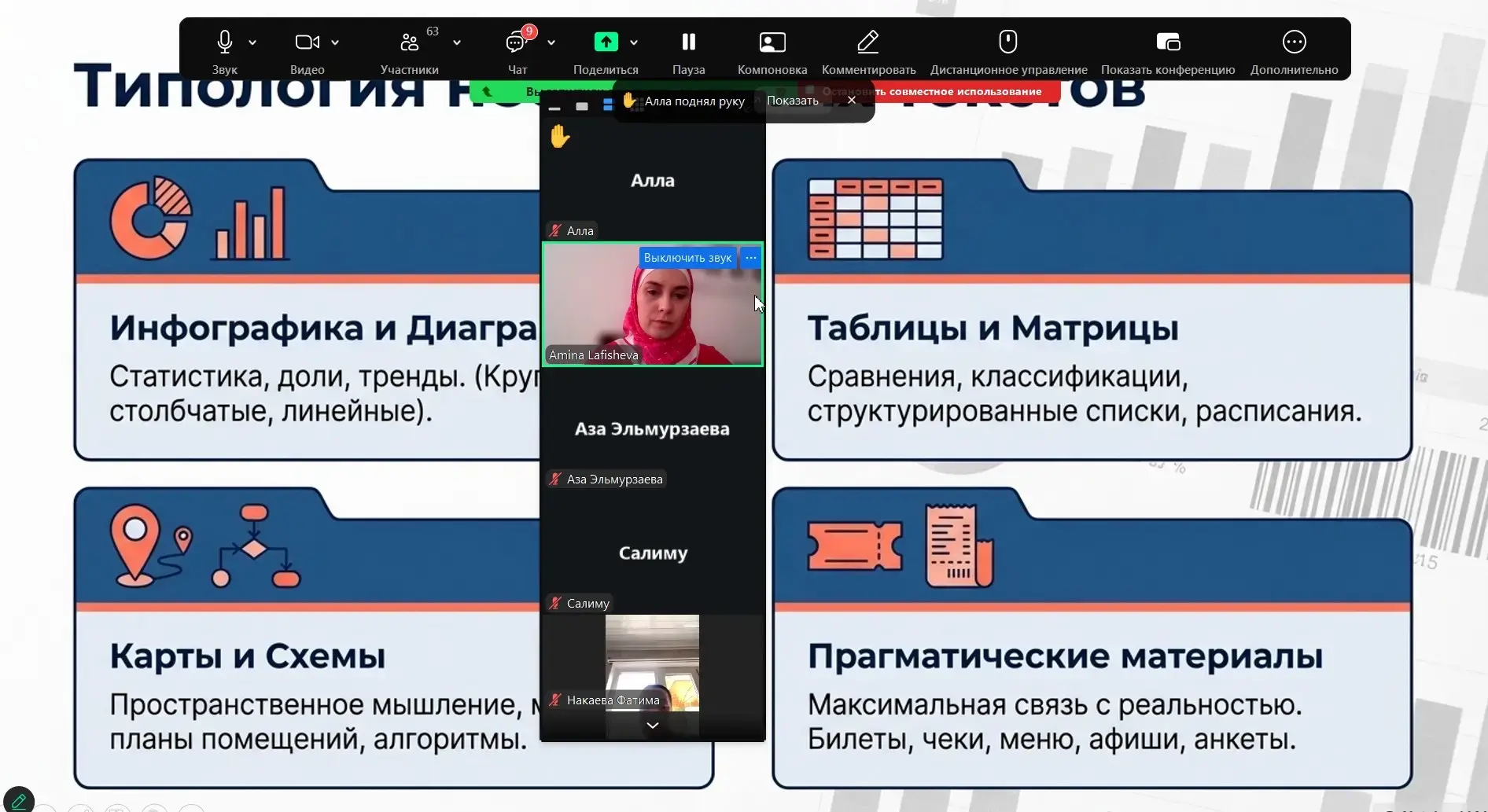Mute the microphone via Звук icon

[224, 42]
